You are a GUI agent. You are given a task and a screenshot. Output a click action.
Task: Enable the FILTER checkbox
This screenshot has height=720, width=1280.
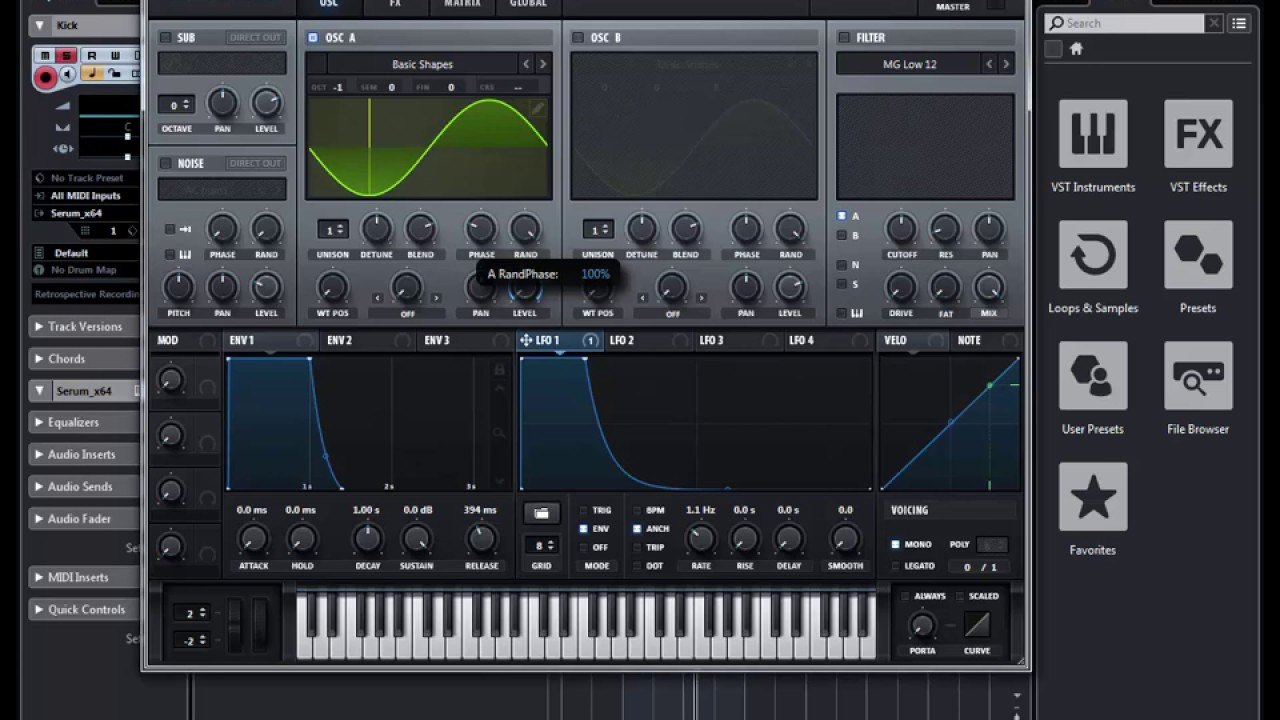843,38
